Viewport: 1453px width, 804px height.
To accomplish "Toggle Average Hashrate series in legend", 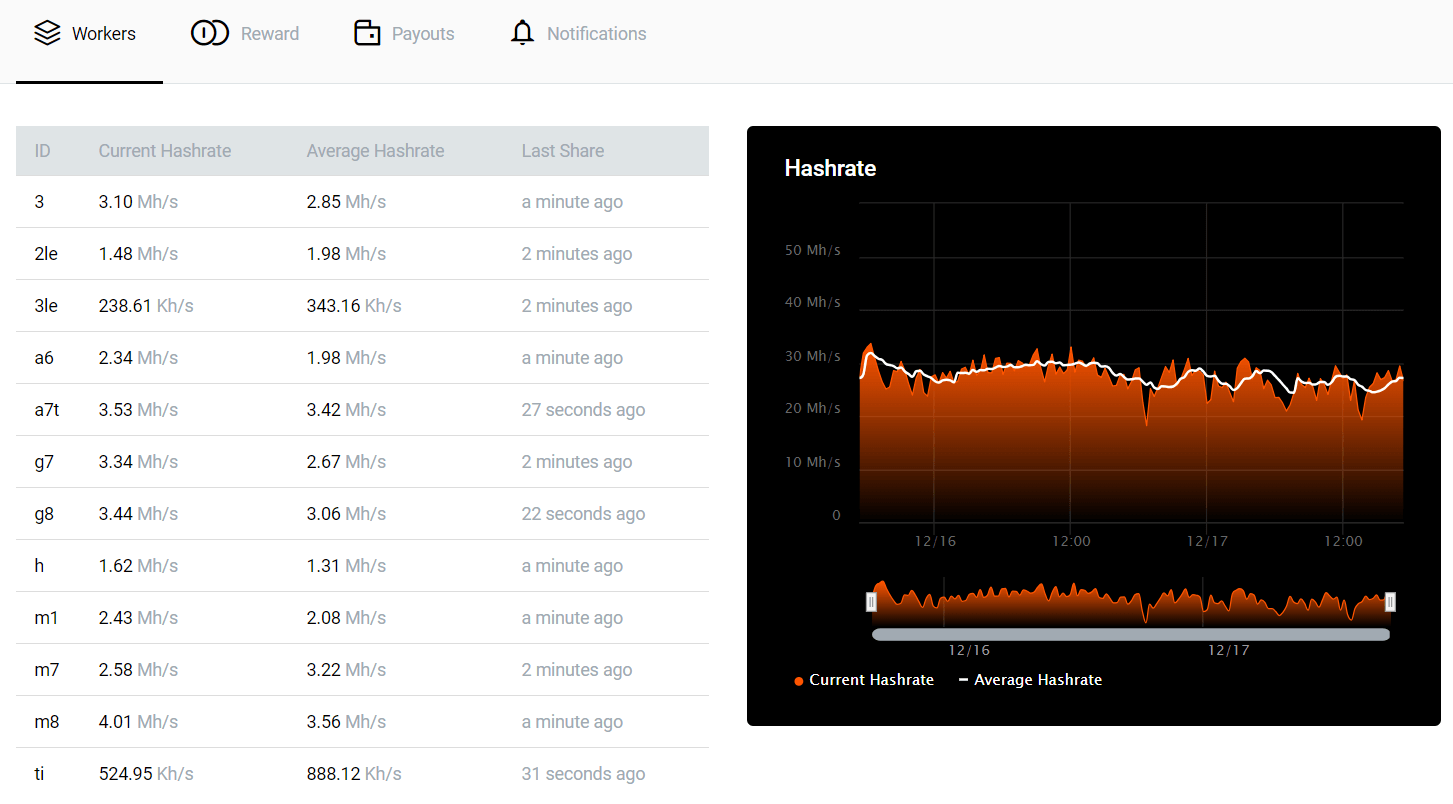I will click(1030, 680).
